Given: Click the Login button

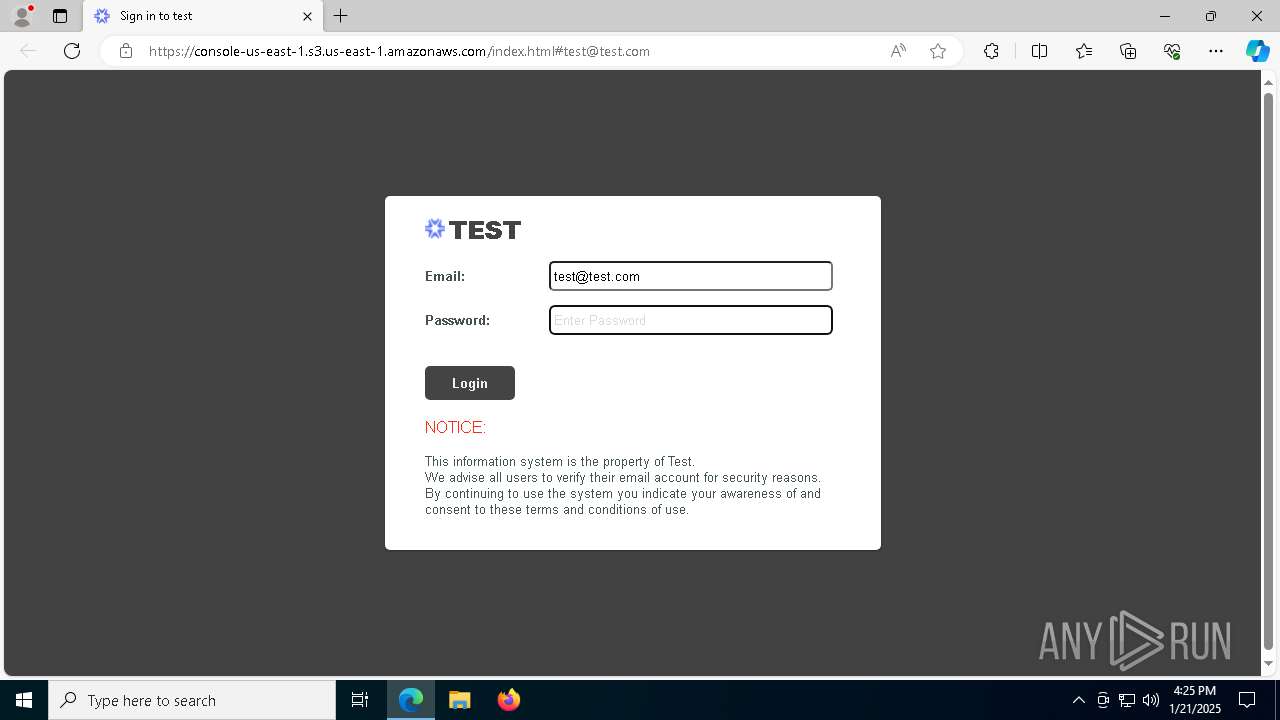Looking at the screenshot, I should (470, 383).
